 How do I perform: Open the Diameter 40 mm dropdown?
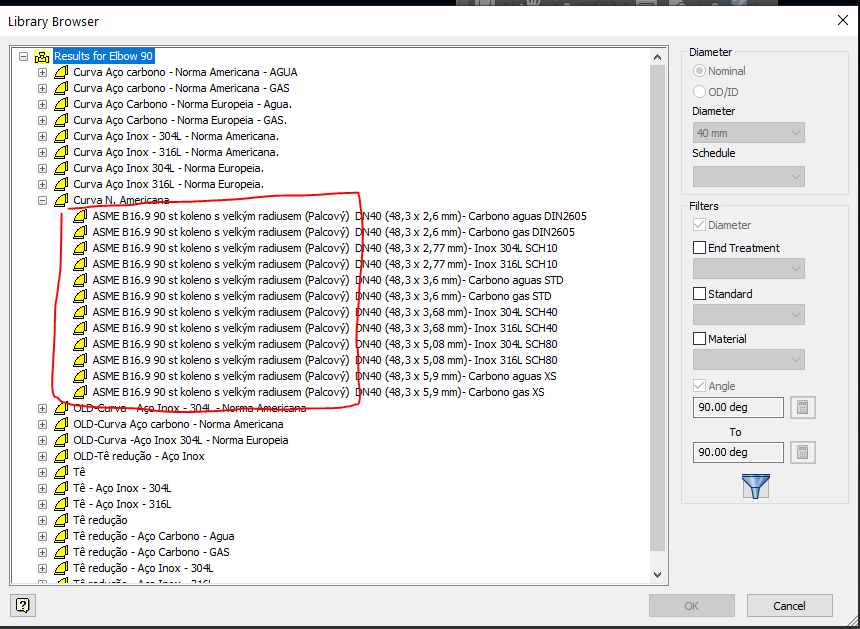[x=749, y=133]
